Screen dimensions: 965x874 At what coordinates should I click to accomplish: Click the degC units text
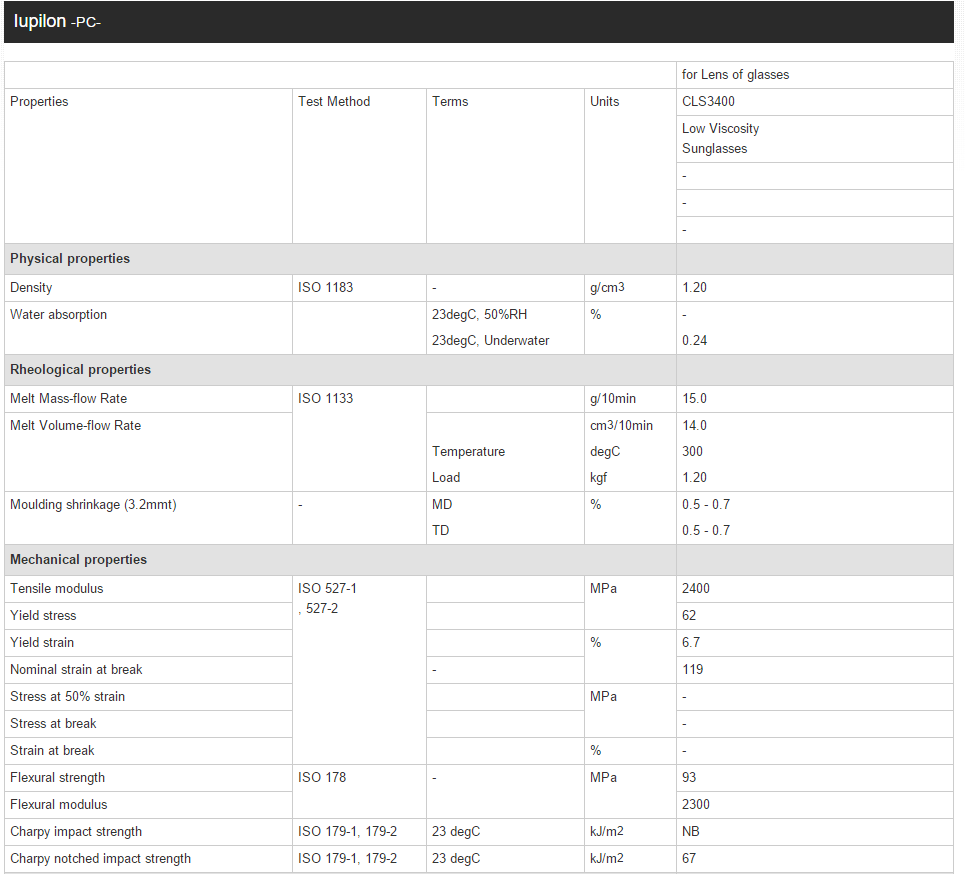[605, 451]
